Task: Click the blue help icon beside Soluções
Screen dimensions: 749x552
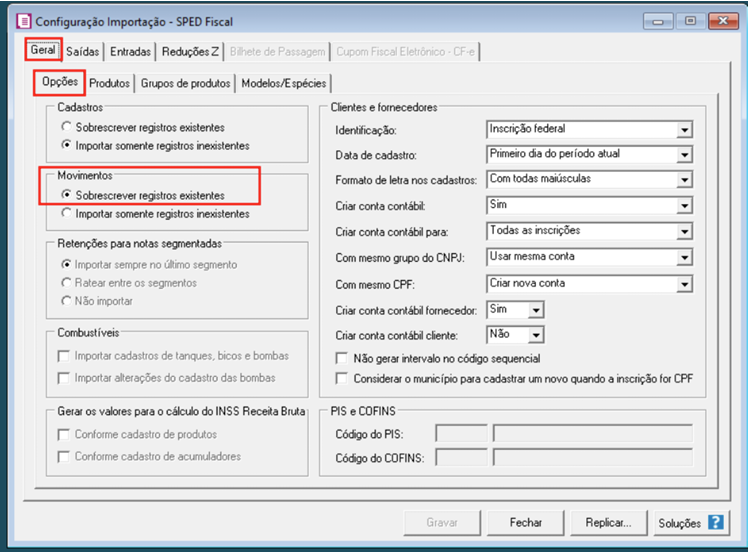Action: pos(715,522)
